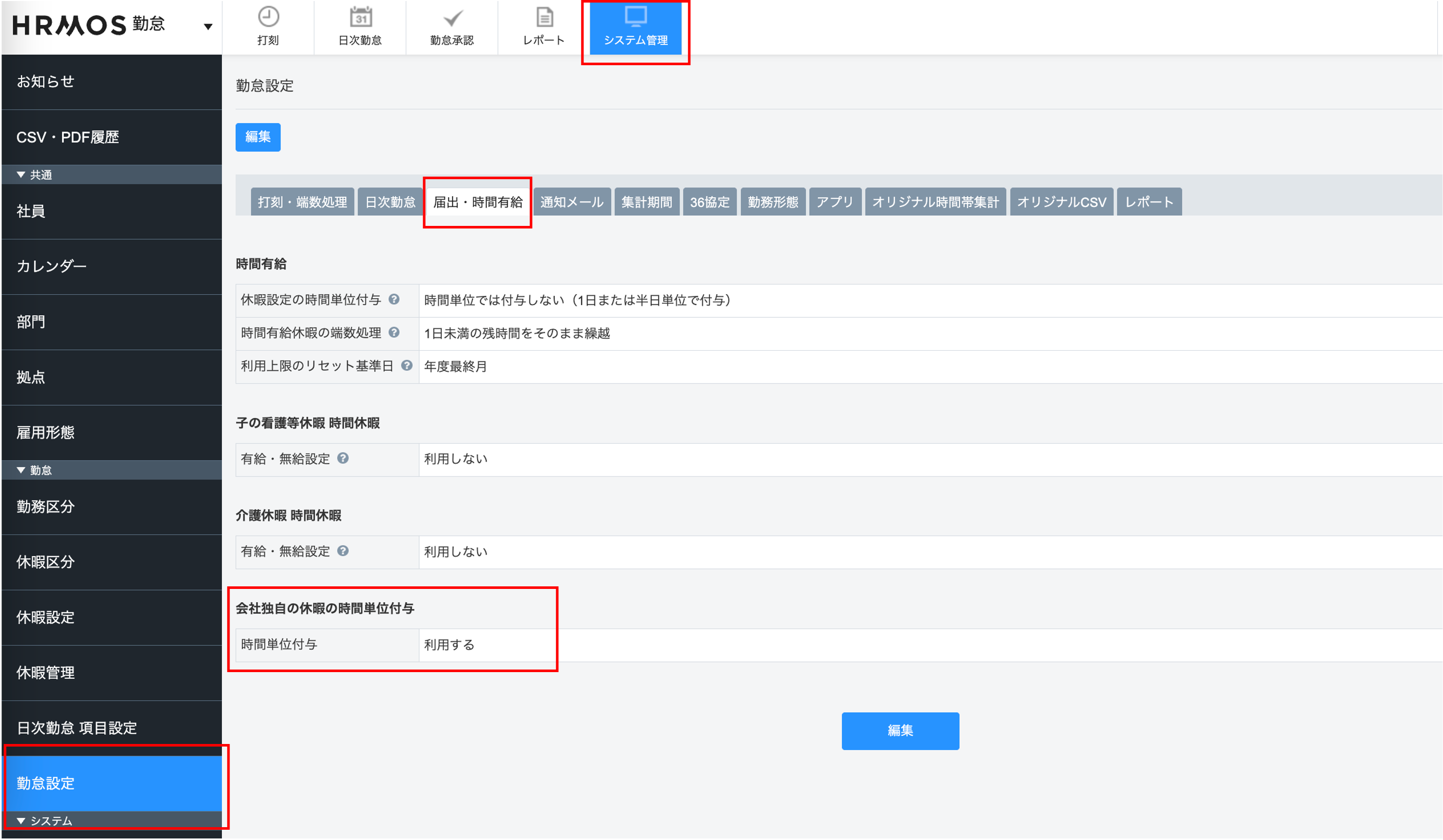
Task: Click help icon in 介護休暇 section
Action: (343, 551)
